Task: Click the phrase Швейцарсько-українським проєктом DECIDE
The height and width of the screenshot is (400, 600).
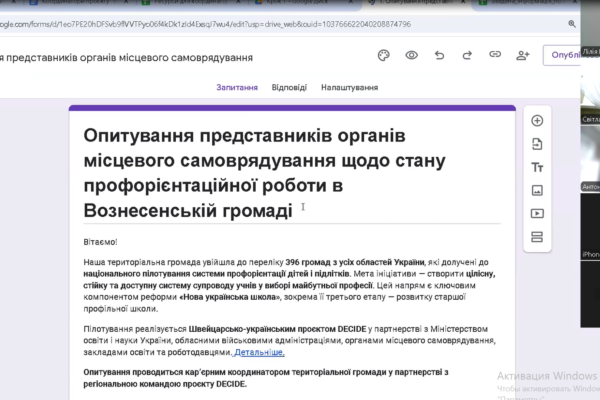Action: point(277,329)
